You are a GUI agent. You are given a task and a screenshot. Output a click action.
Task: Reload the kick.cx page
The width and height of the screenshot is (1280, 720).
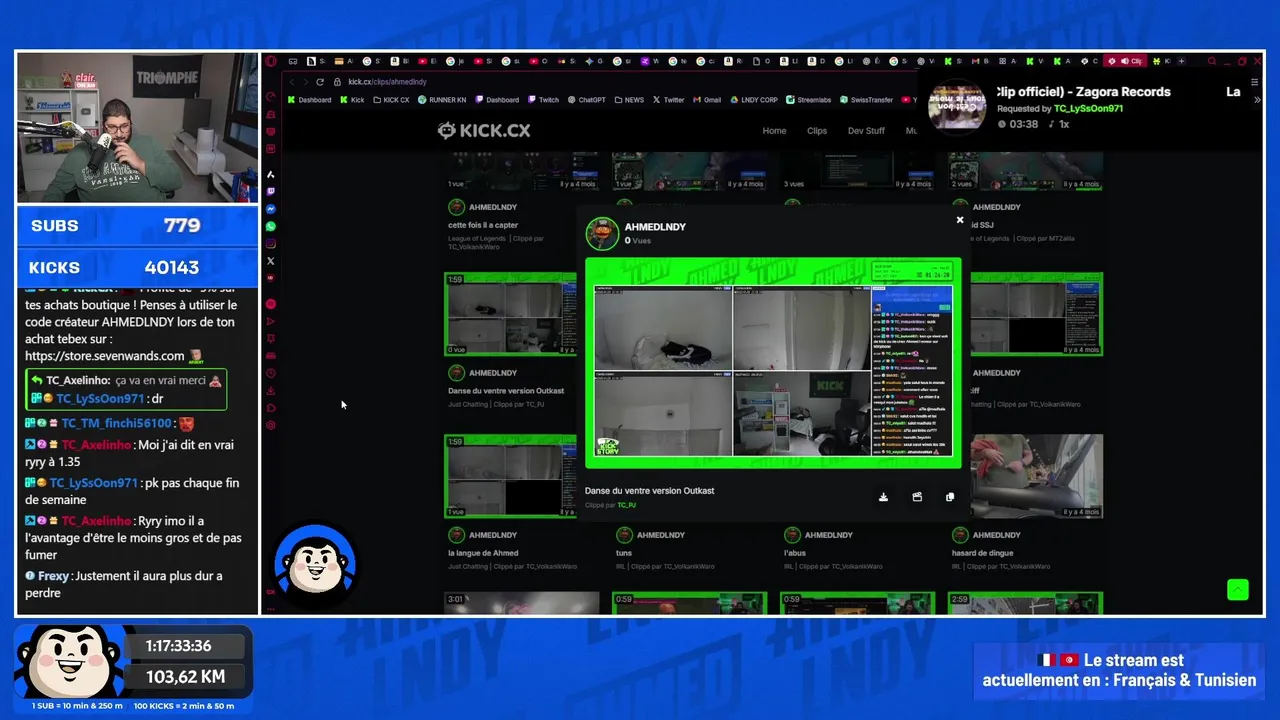320,82
